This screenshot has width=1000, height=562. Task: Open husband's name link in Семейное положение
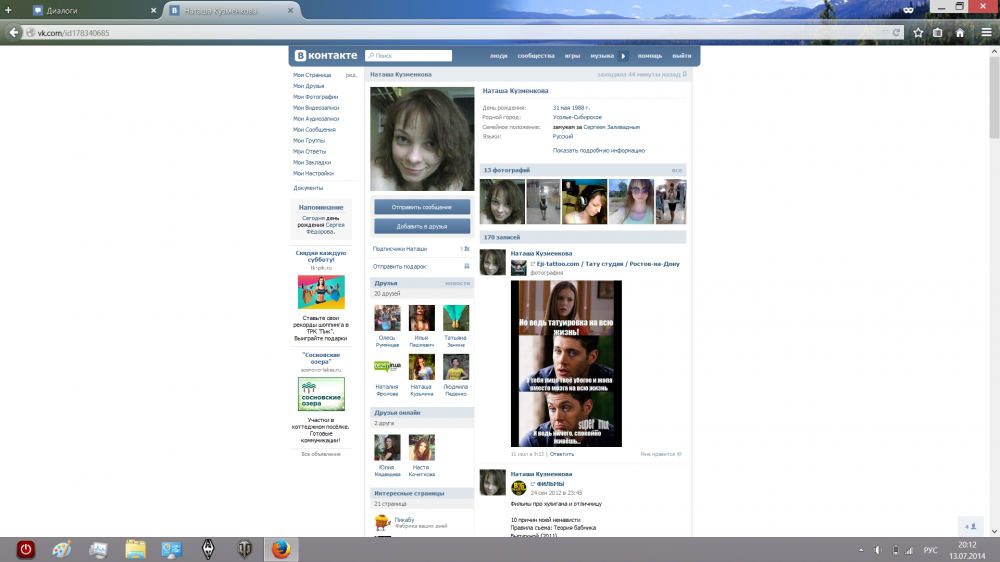[611, 127]
